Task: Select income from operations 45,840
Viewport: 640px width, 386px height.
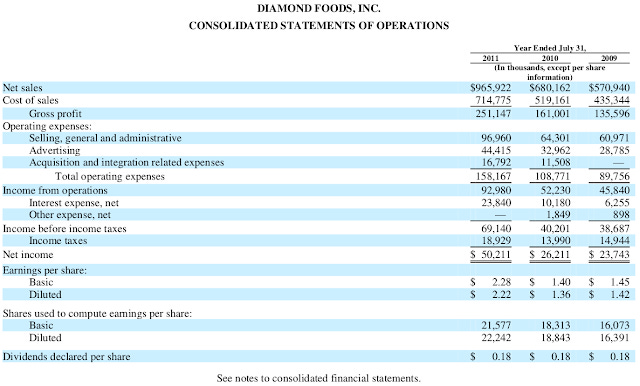Action: tap(615, 191)
